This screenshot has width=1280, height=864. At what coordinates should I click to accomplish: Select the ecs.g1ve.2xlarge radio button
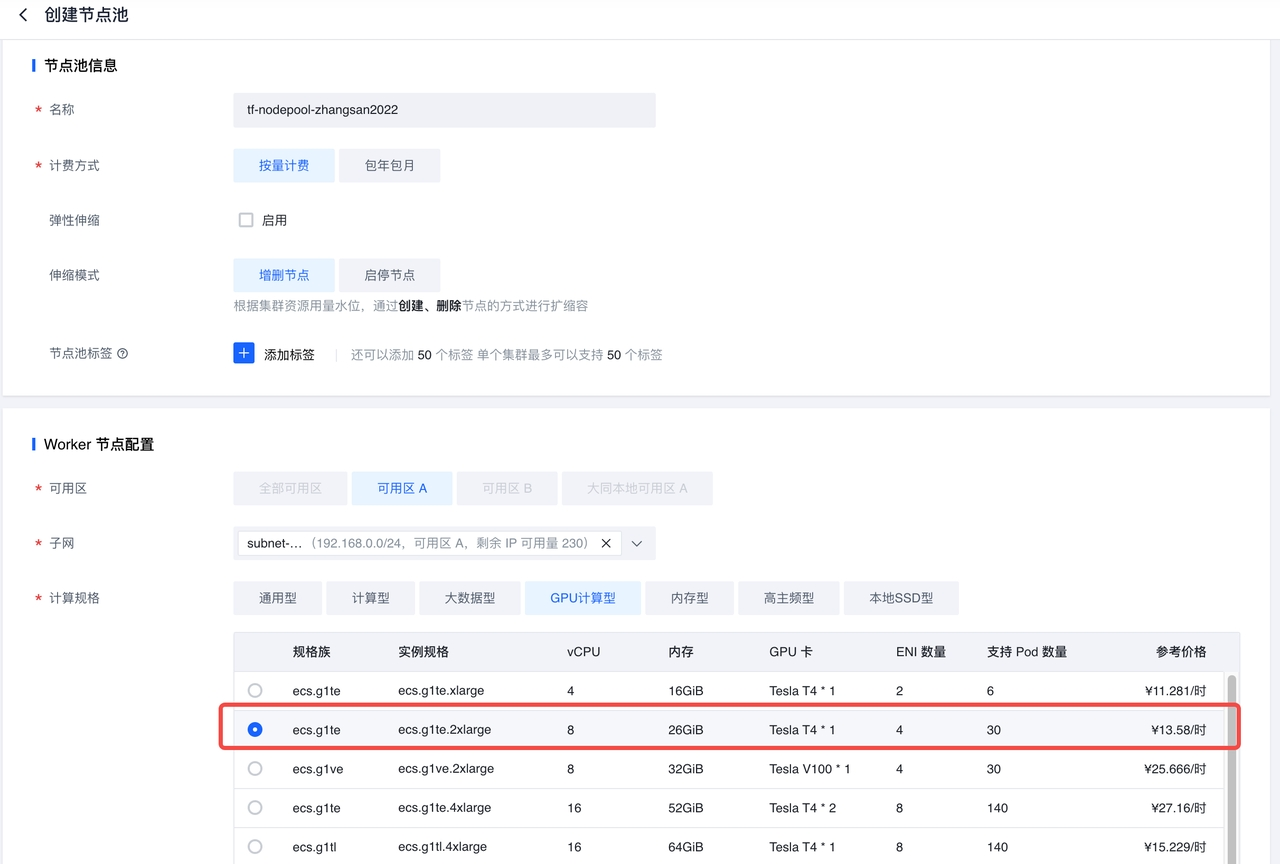click(255, 768)
